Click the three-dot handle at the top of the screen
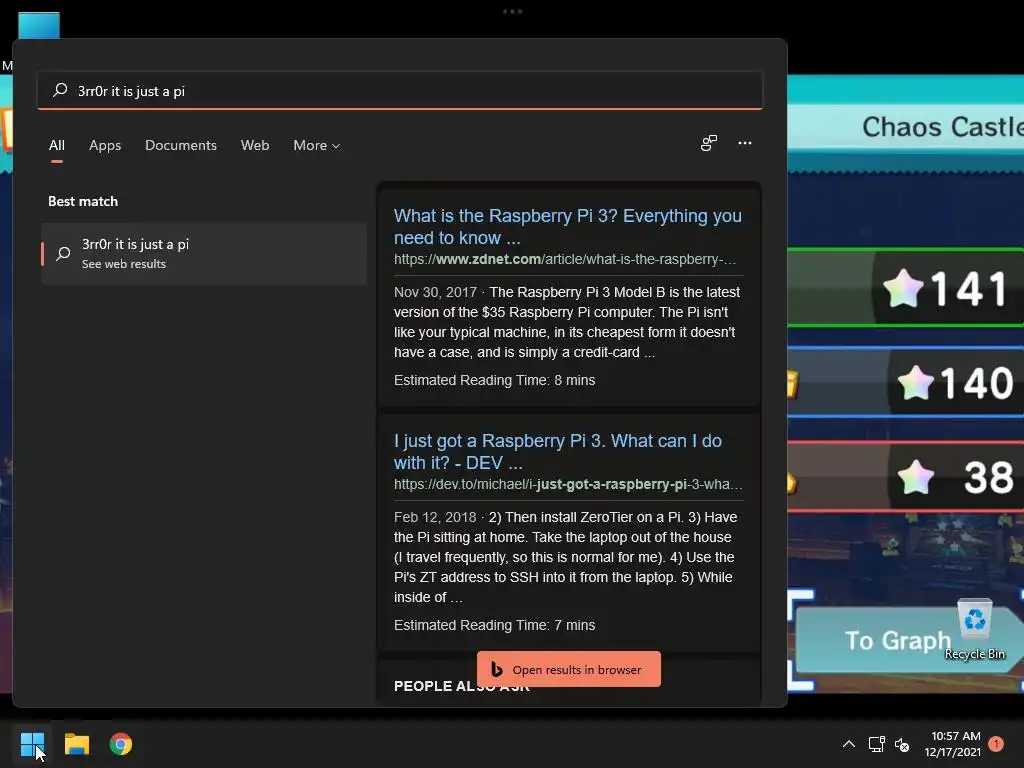1024x768 pixels. pyautogui.click(x=513, y=11)
